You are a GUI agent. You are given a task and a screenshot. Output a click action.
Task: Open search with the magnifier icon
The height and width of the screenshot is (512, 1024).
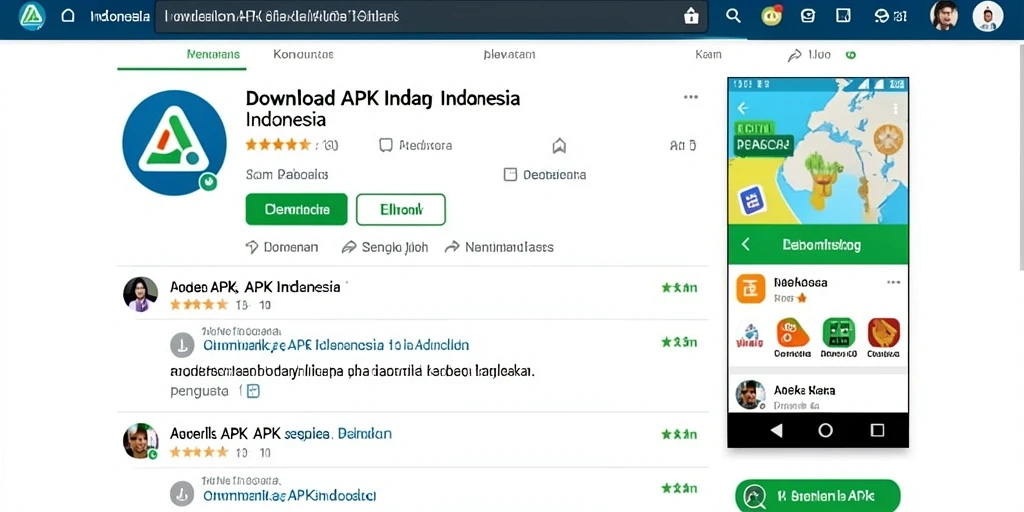(x=733, y=16)
